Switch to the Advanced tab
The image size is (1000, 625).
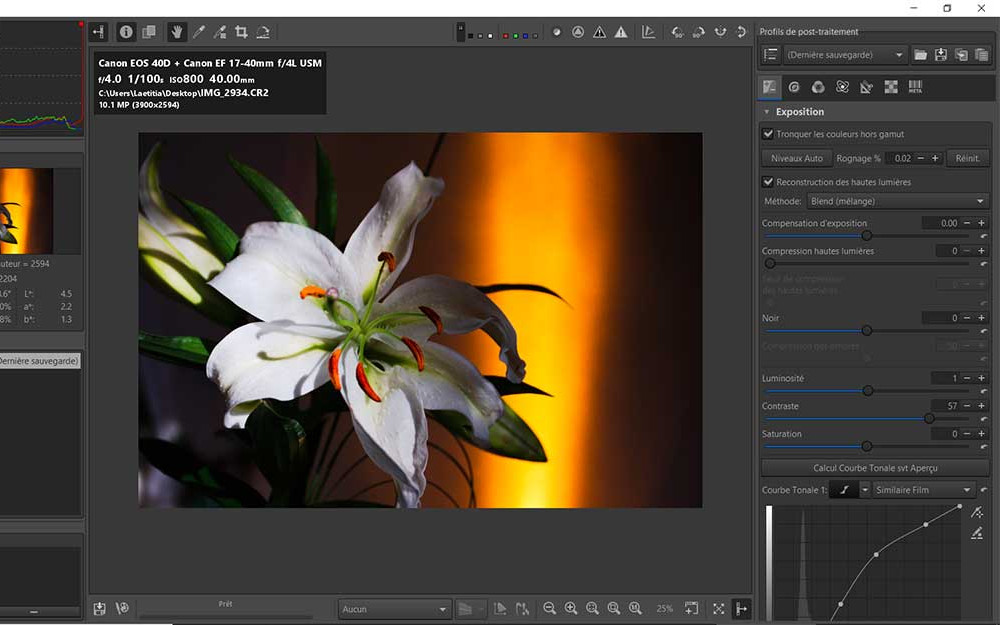[842, 87]
